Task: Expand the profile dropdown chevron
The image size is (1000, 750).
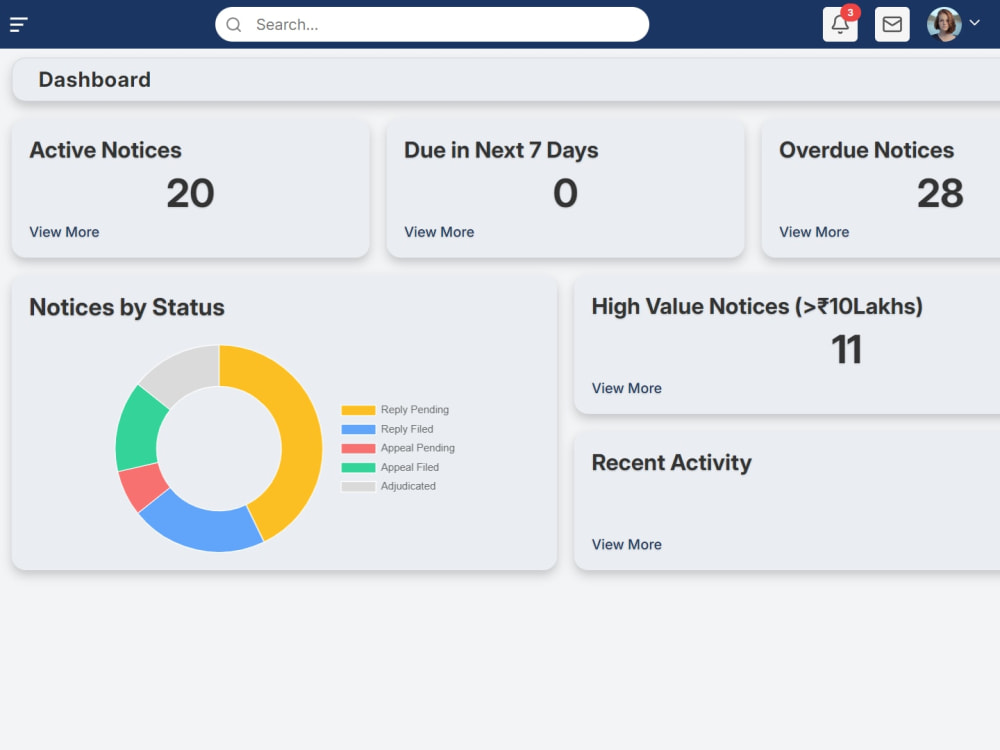Action: tap(974, 22)
